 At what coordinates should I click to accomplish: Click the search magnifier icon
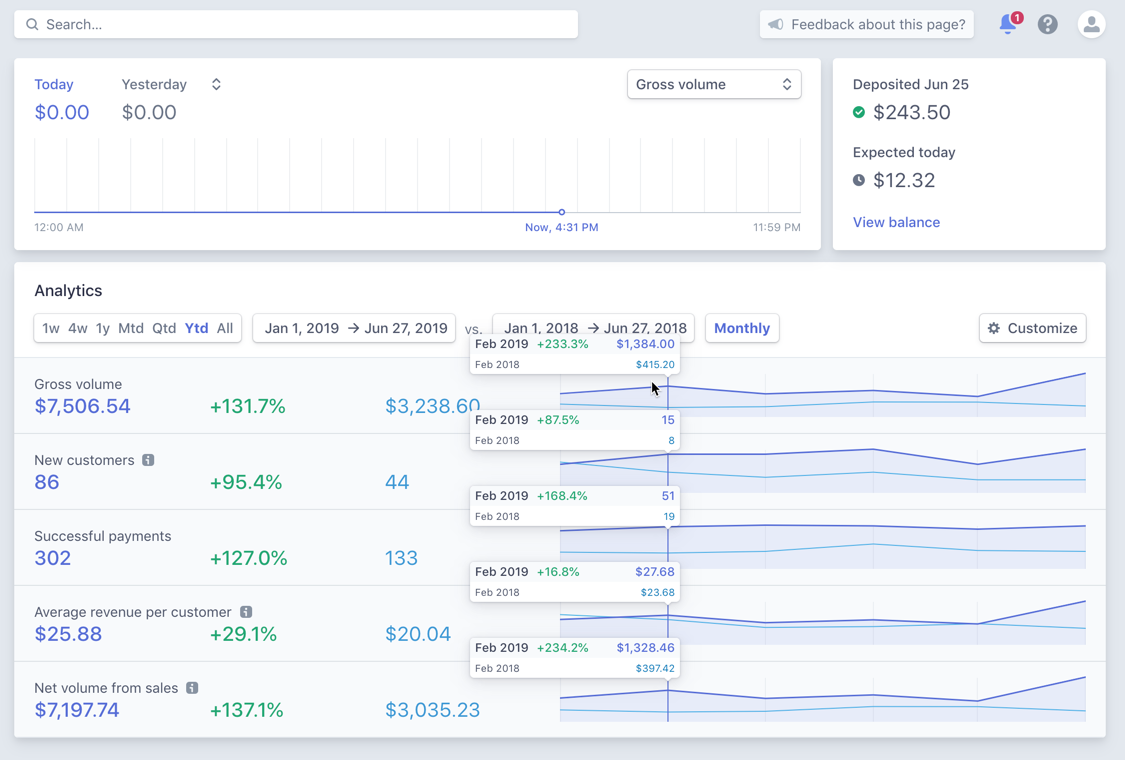coord(32,24)
